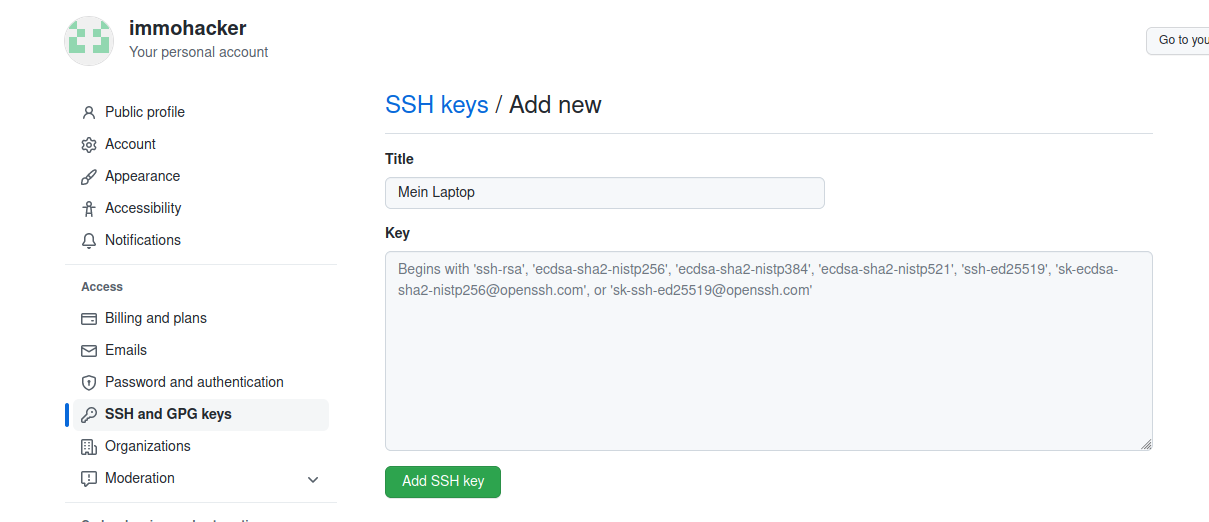Click the Accessibility figure icon

point(88,209)
